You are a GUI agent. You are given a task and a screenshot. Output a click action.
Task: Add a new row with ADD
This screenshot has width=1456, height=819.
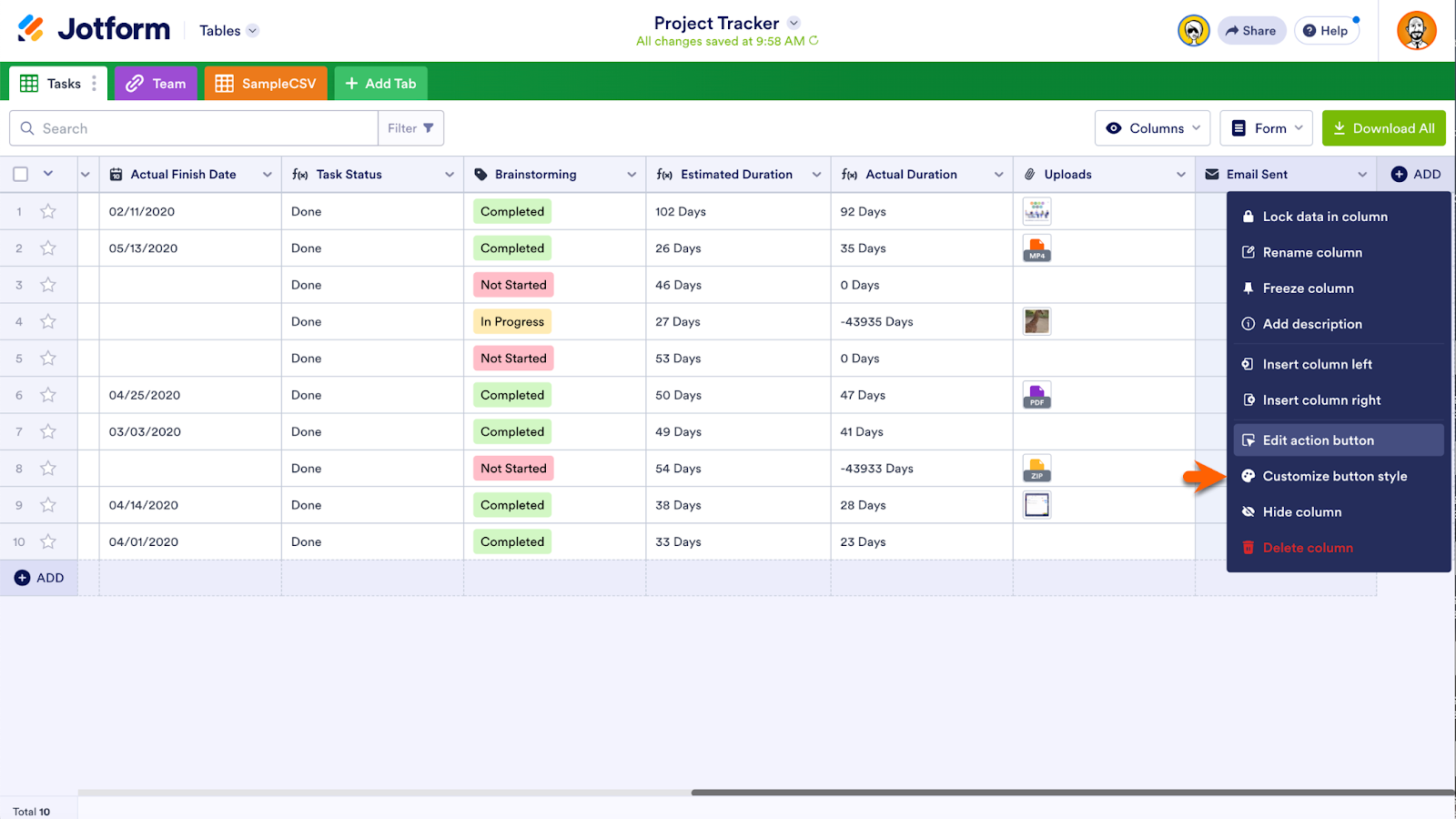39,578
